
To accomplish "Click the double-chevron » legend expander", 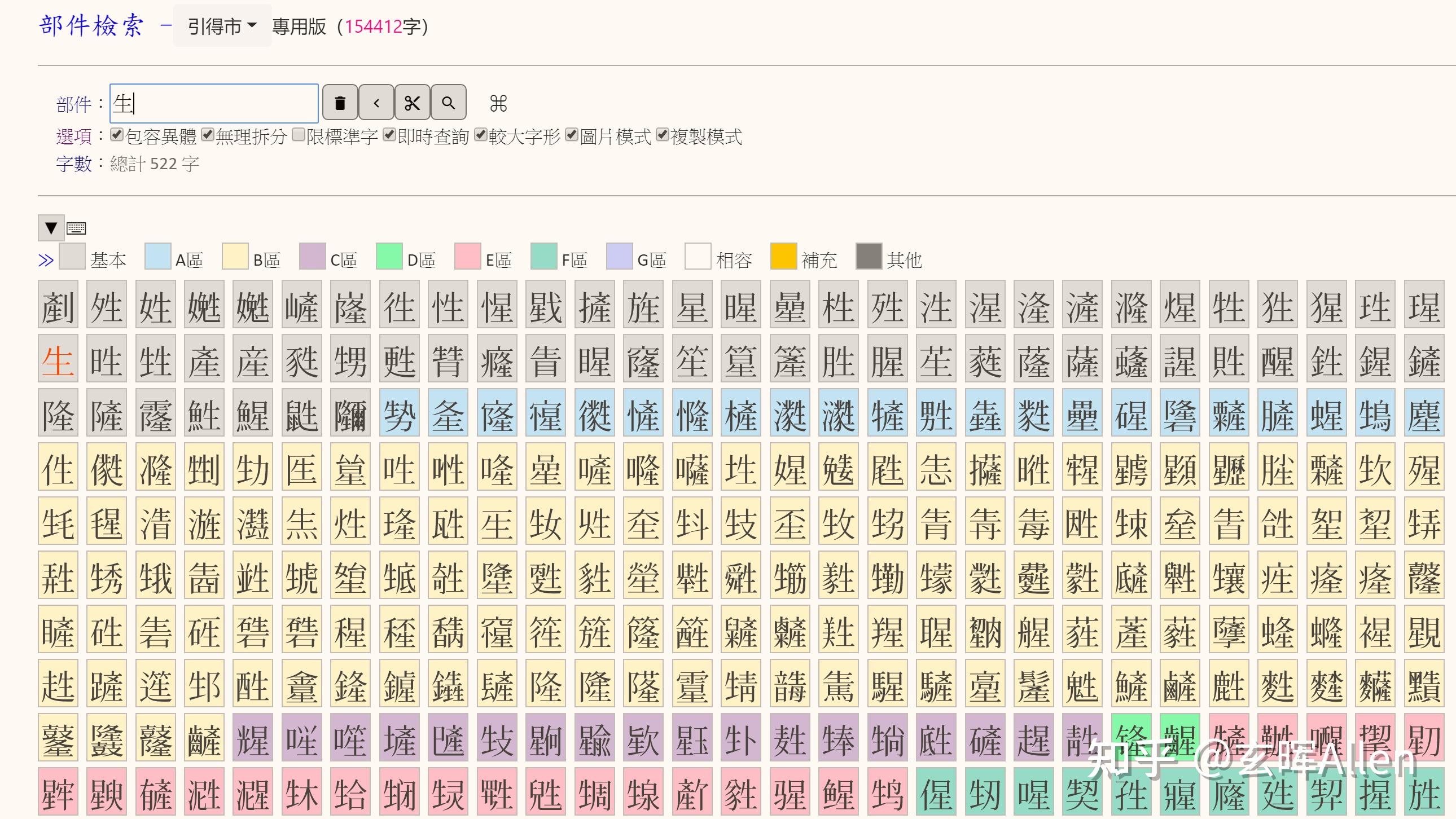I will coord(46,261).
